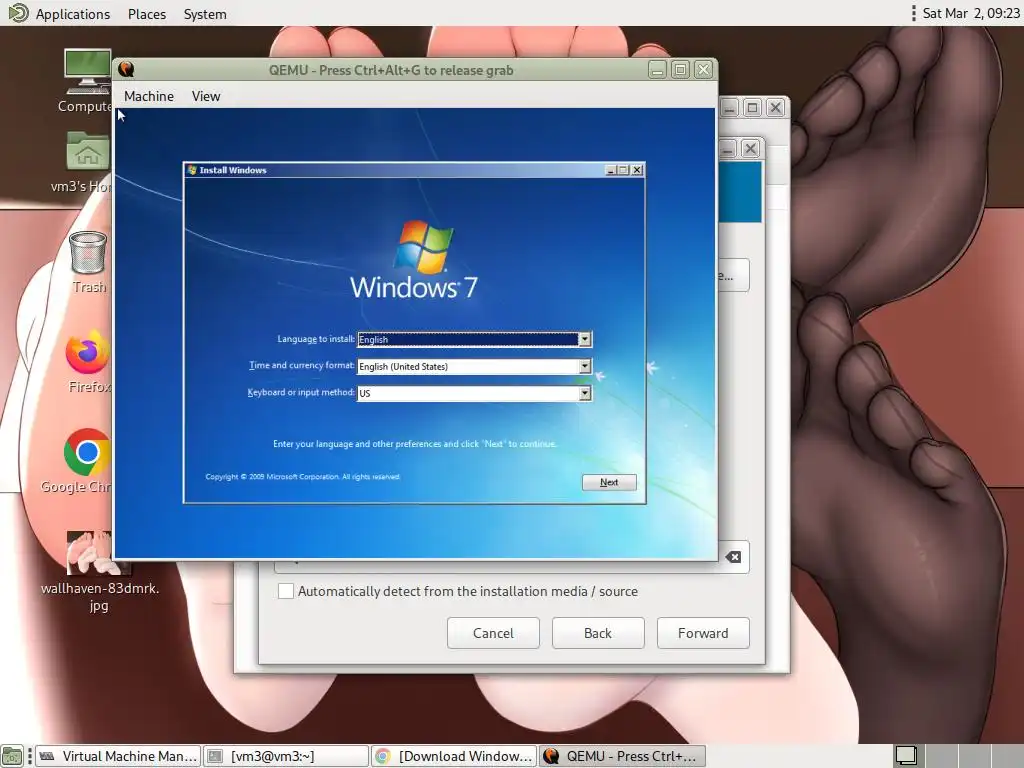Click Next in the Install Windows dialog
1024x768 pixels.
(x=609, y=482)
